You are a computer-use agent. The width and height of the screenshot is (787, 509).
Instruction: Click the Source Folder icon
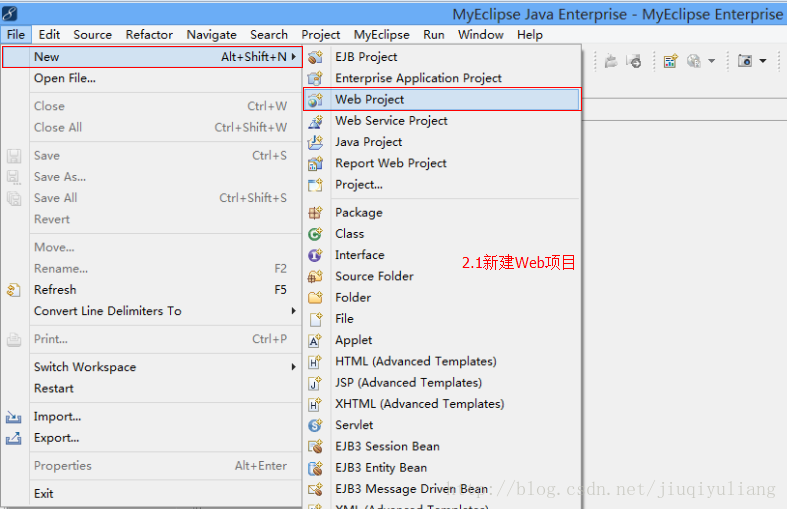[x=315, y=276]
